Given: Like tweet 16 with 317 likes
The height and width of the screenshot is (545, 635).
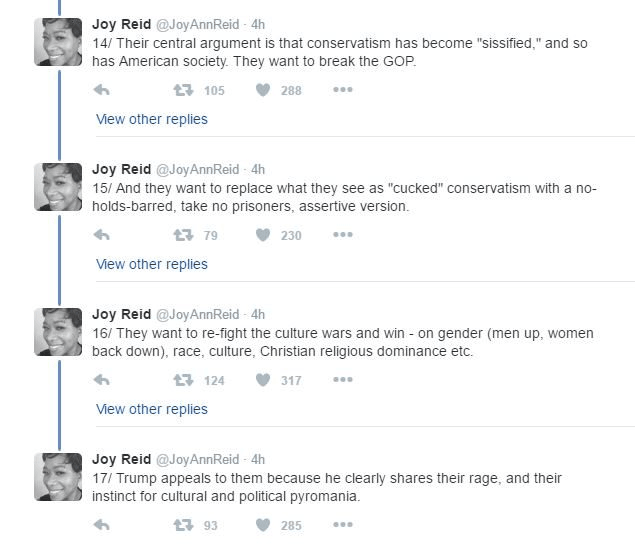Looking at the screenshot, I should tap(264, 380).
